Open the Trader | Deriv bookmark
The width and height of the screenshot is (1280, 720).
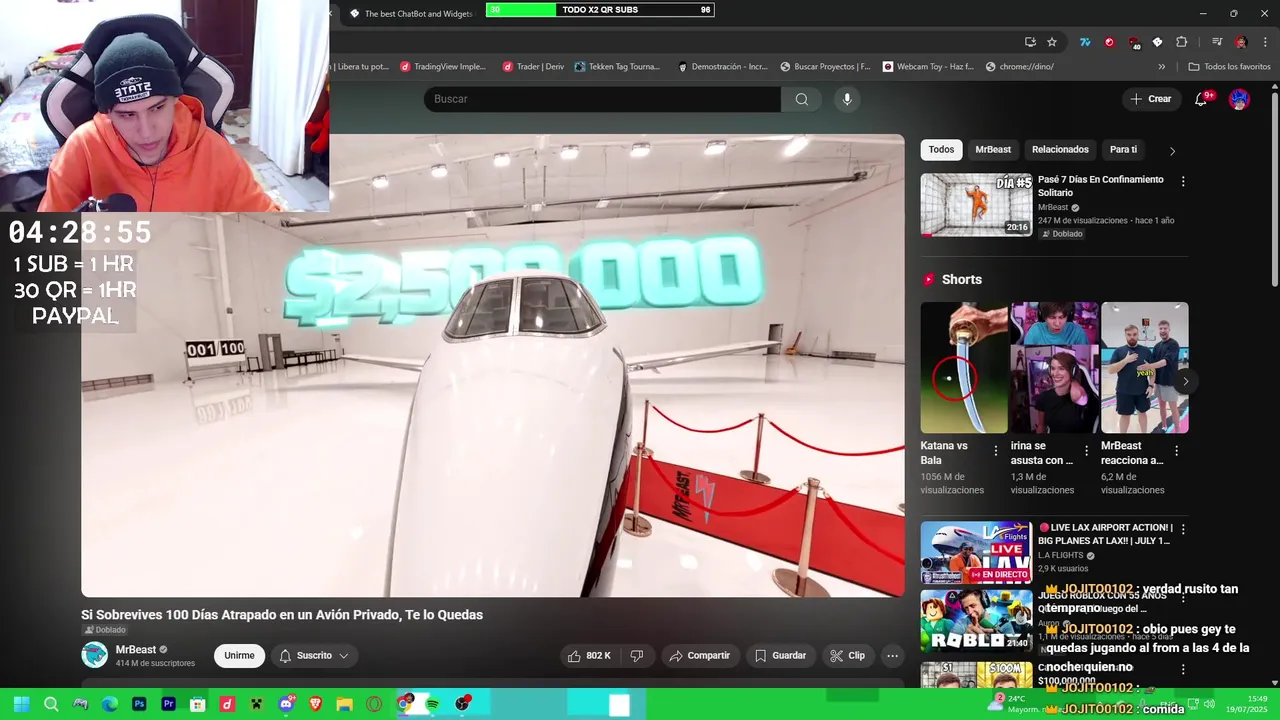pos(533,67)
